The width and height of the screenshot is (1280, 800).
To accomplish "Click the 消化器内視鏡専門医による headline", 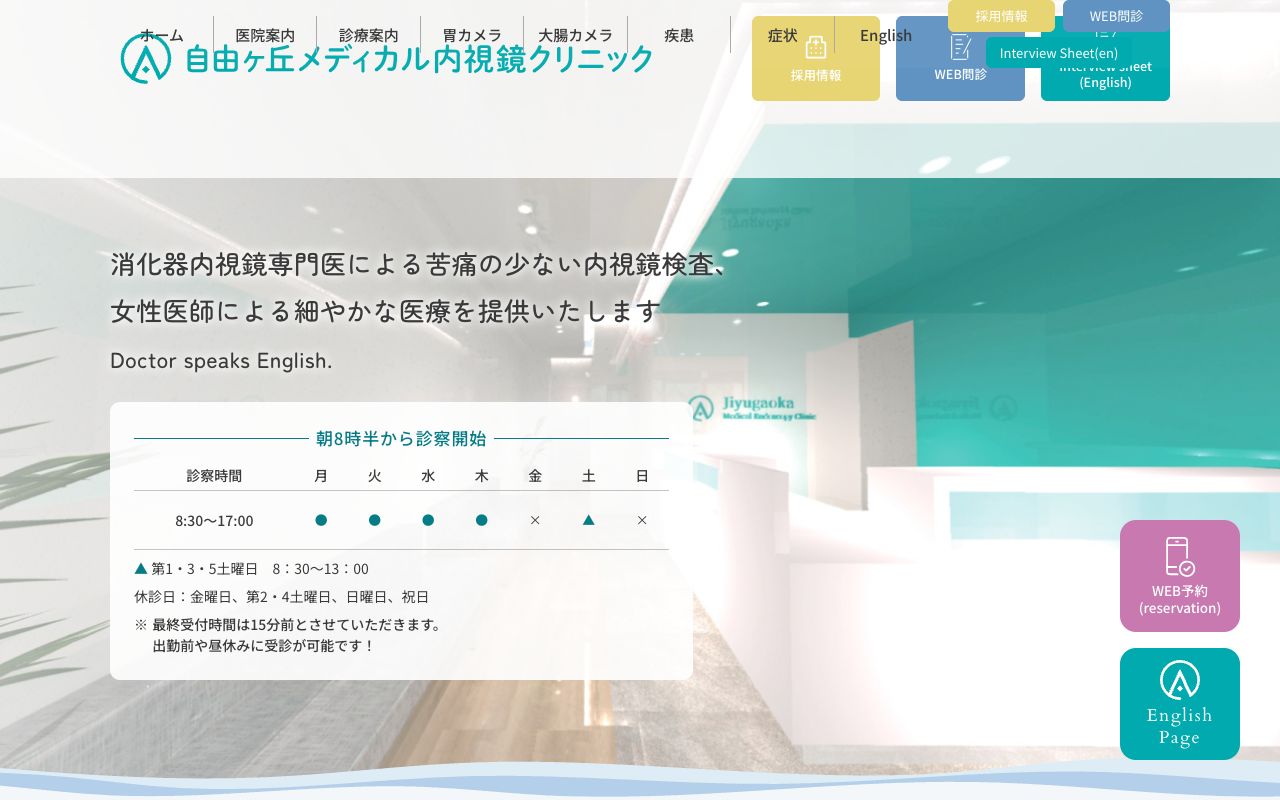I will click(x=420, y=265).
